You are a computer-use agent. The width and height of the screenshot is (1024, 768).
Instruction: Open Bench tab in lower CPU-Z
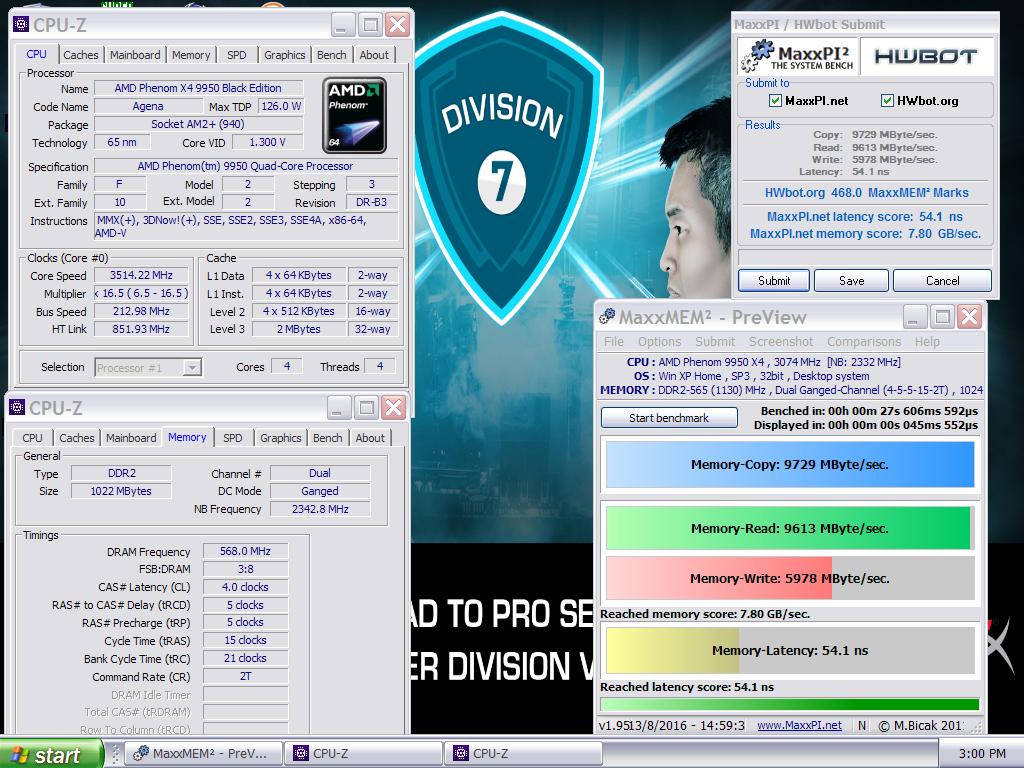328,438
